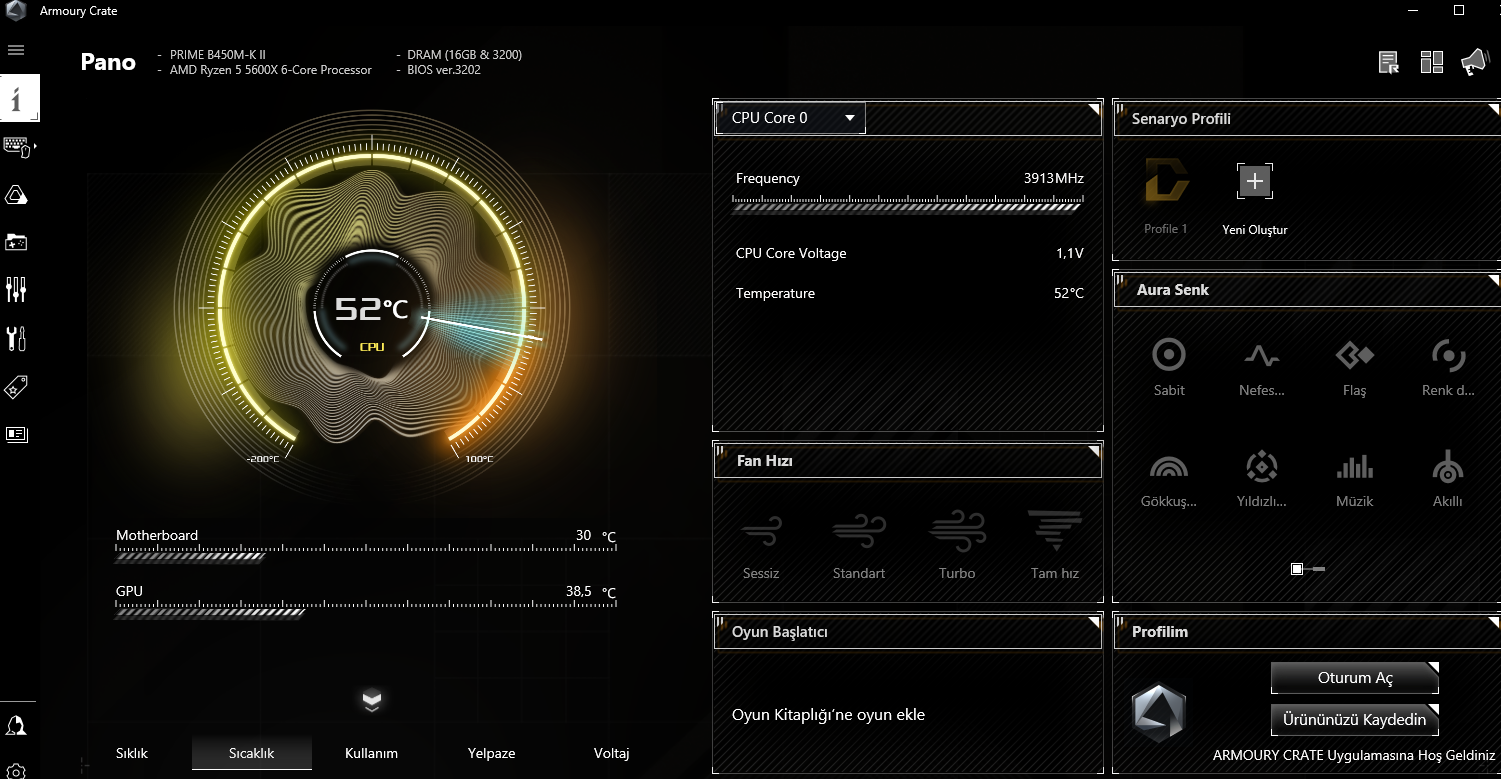Select the Renk d... color cycle effect
The width and height of the screenshot is (1501, 779).
(1448, 366)
